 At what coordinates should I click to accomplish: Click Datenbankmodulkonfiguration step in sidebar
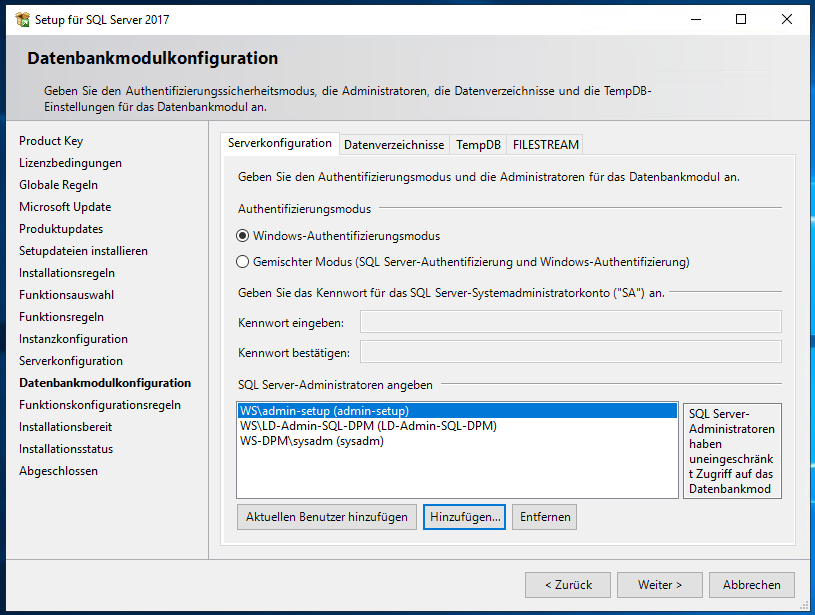105,383
